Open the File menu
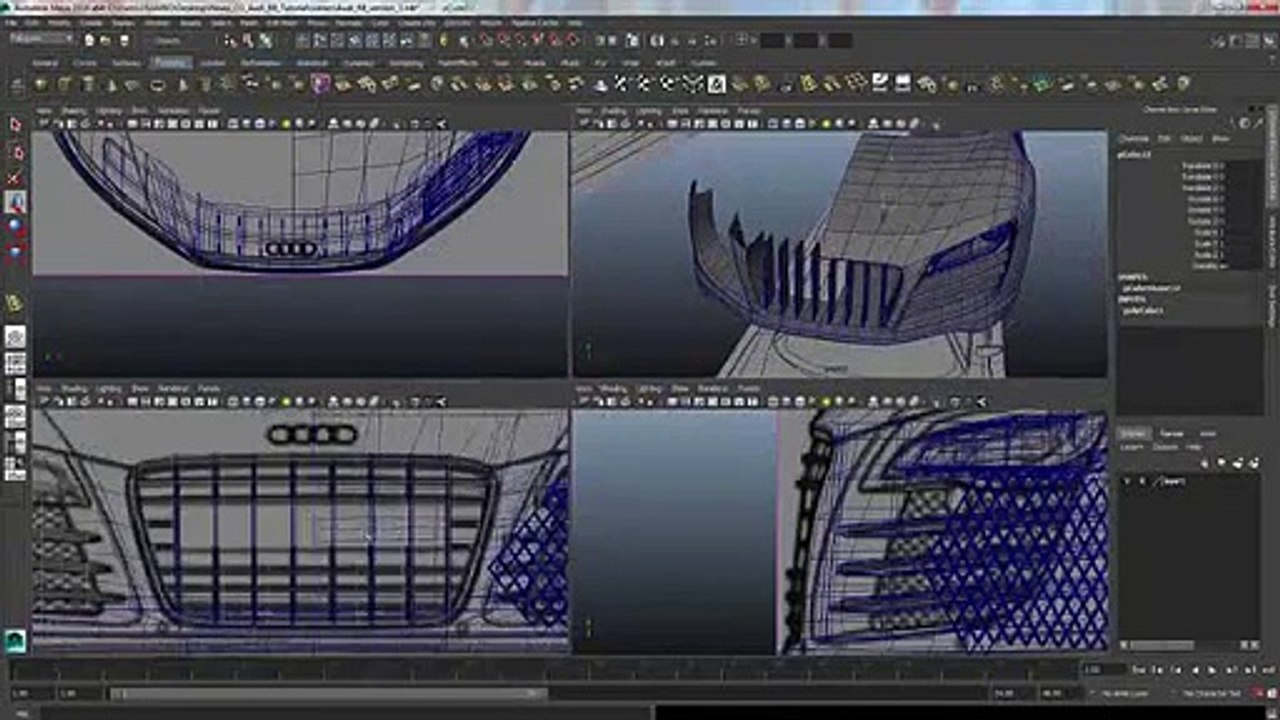 click(11, 22)
